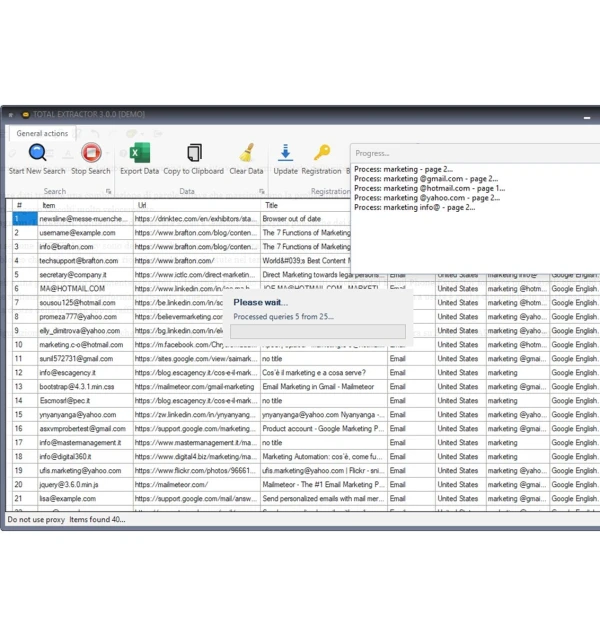Sort by the Item column header
The width and height of the screenshot is (600, 636).
click(x=85, y=205)
